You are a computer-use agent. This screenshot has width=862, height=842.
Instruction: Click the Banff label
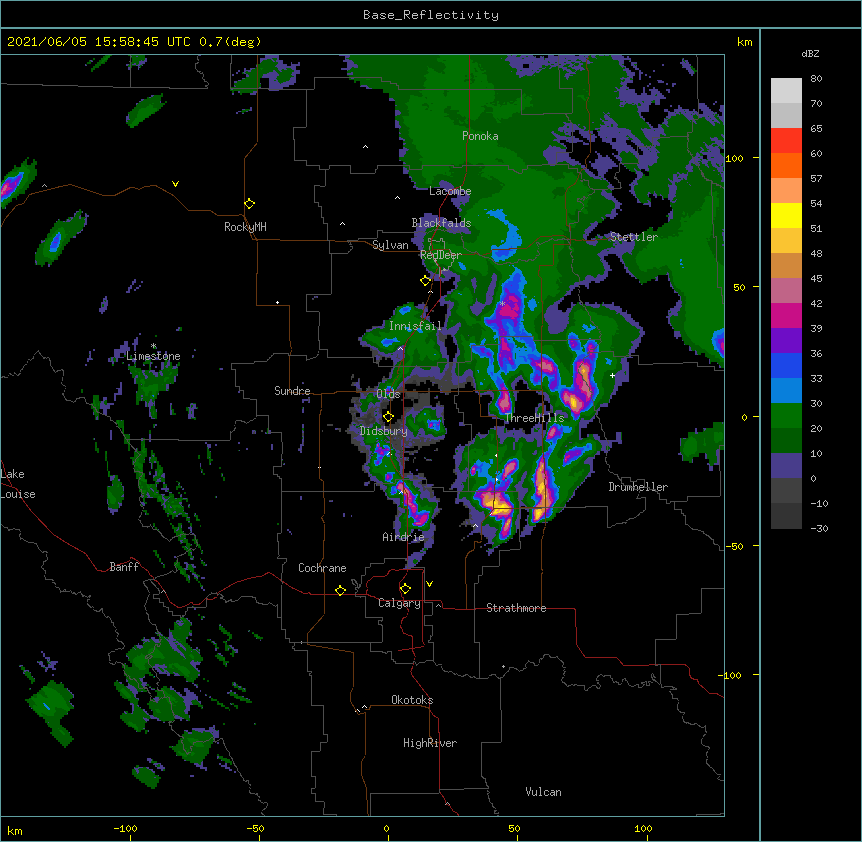coord(124,567)
